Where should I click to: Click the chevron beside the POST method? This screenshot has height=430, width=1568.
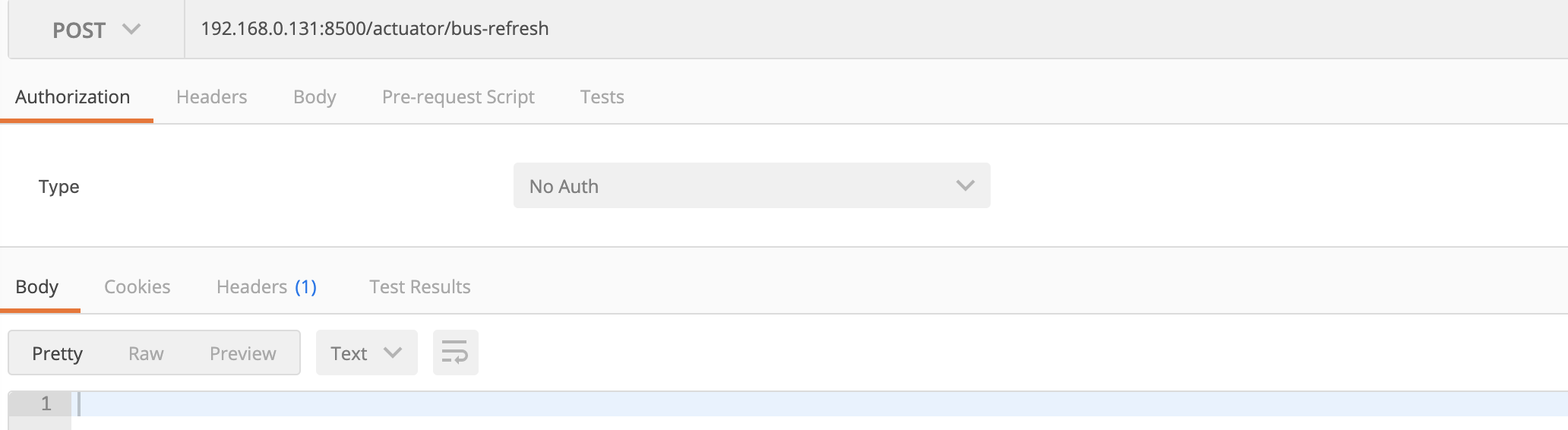131,30
